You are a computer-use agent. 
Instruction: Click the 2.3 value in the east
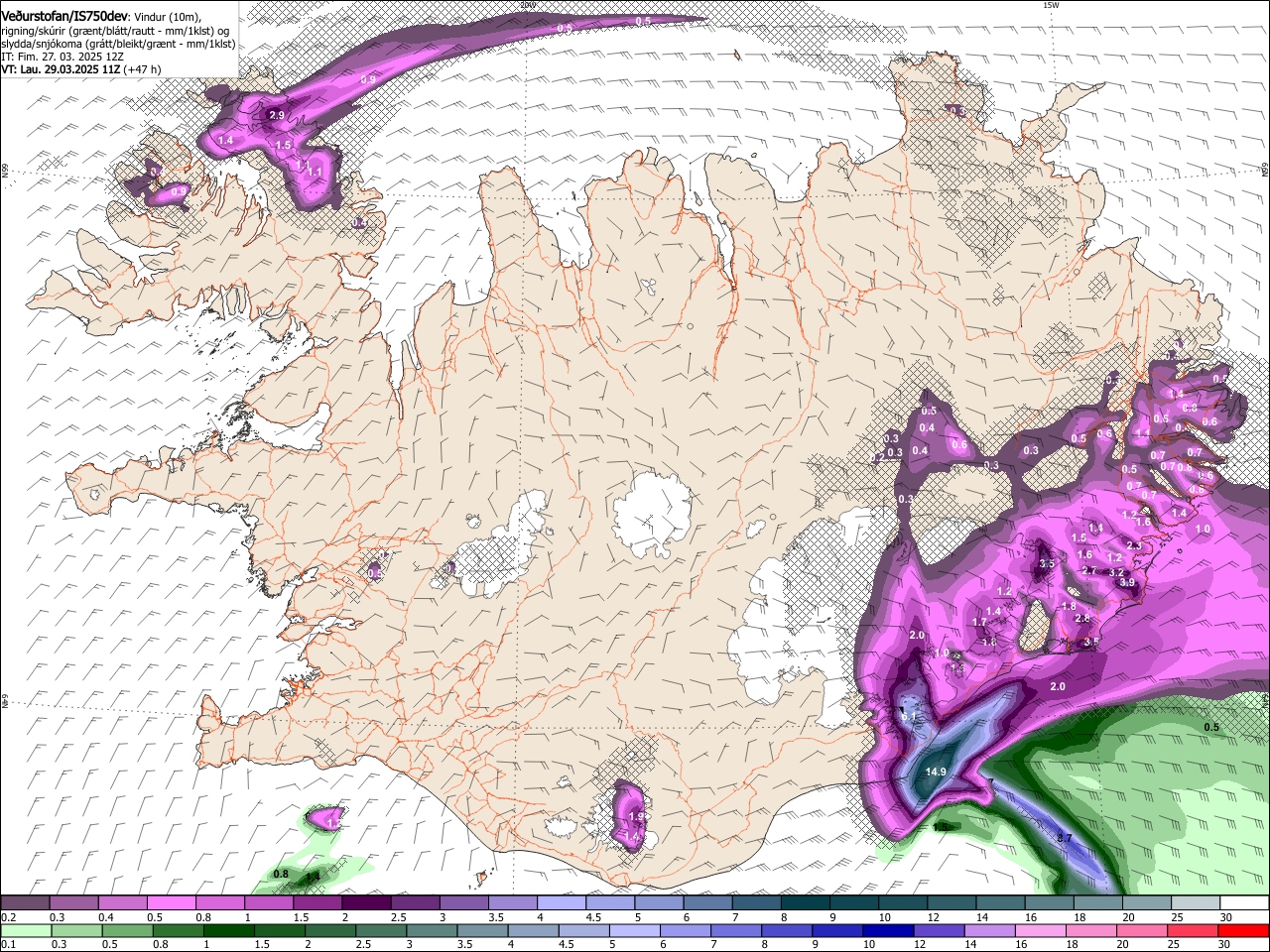click(x=1134, y=546)
